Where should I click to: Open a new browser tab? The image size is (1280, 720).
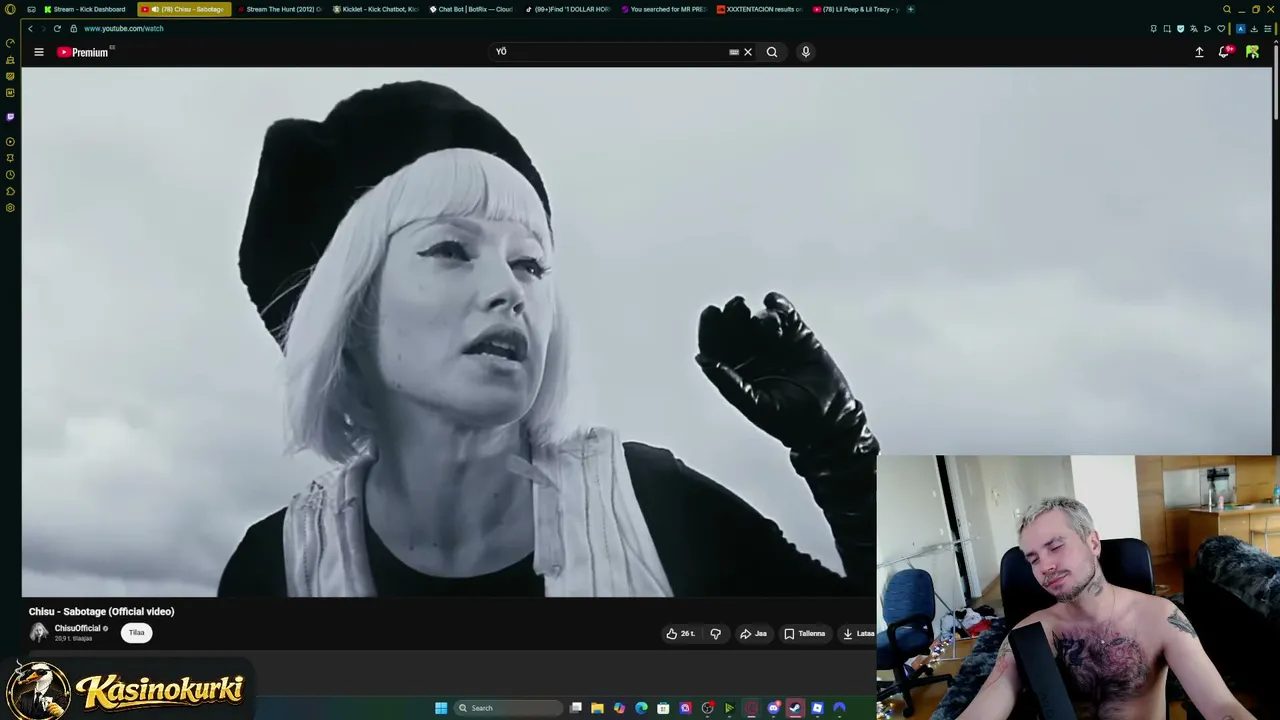click(x=910, y=9)
